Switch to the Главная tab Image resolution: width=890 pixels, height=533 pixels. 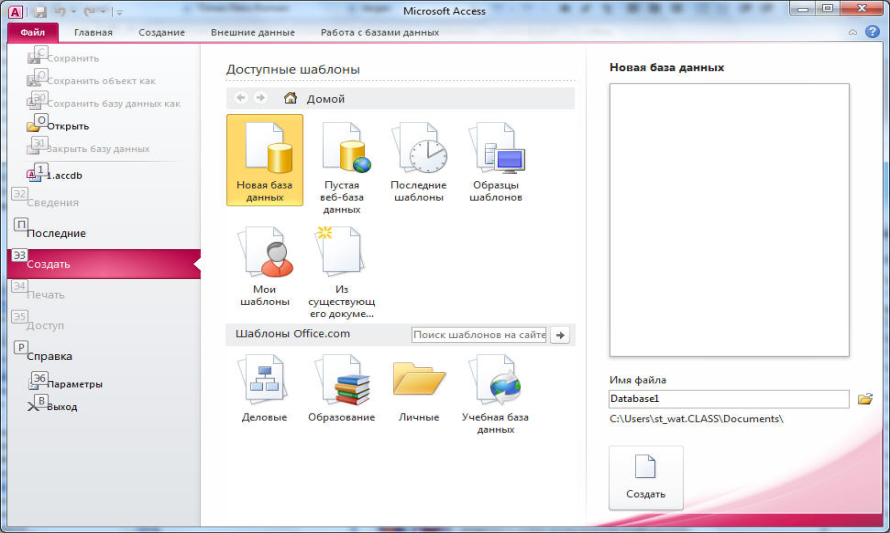(x=93, y=32)
